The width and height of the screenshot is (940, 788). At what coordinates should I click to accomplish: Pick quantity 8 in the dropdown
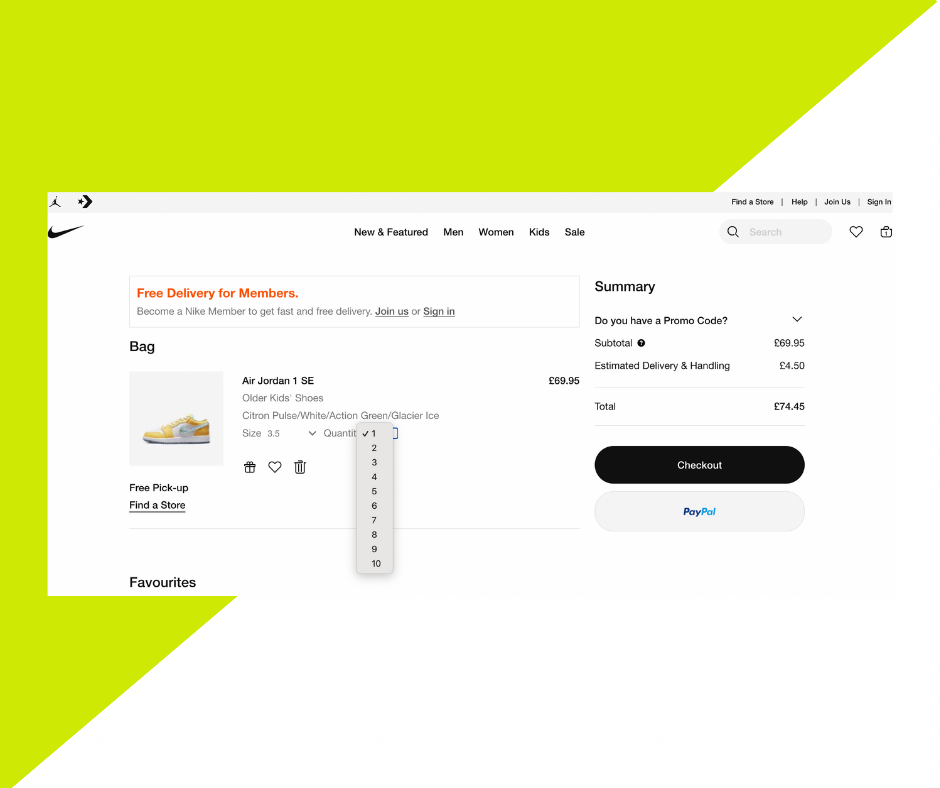pos(374,534)
